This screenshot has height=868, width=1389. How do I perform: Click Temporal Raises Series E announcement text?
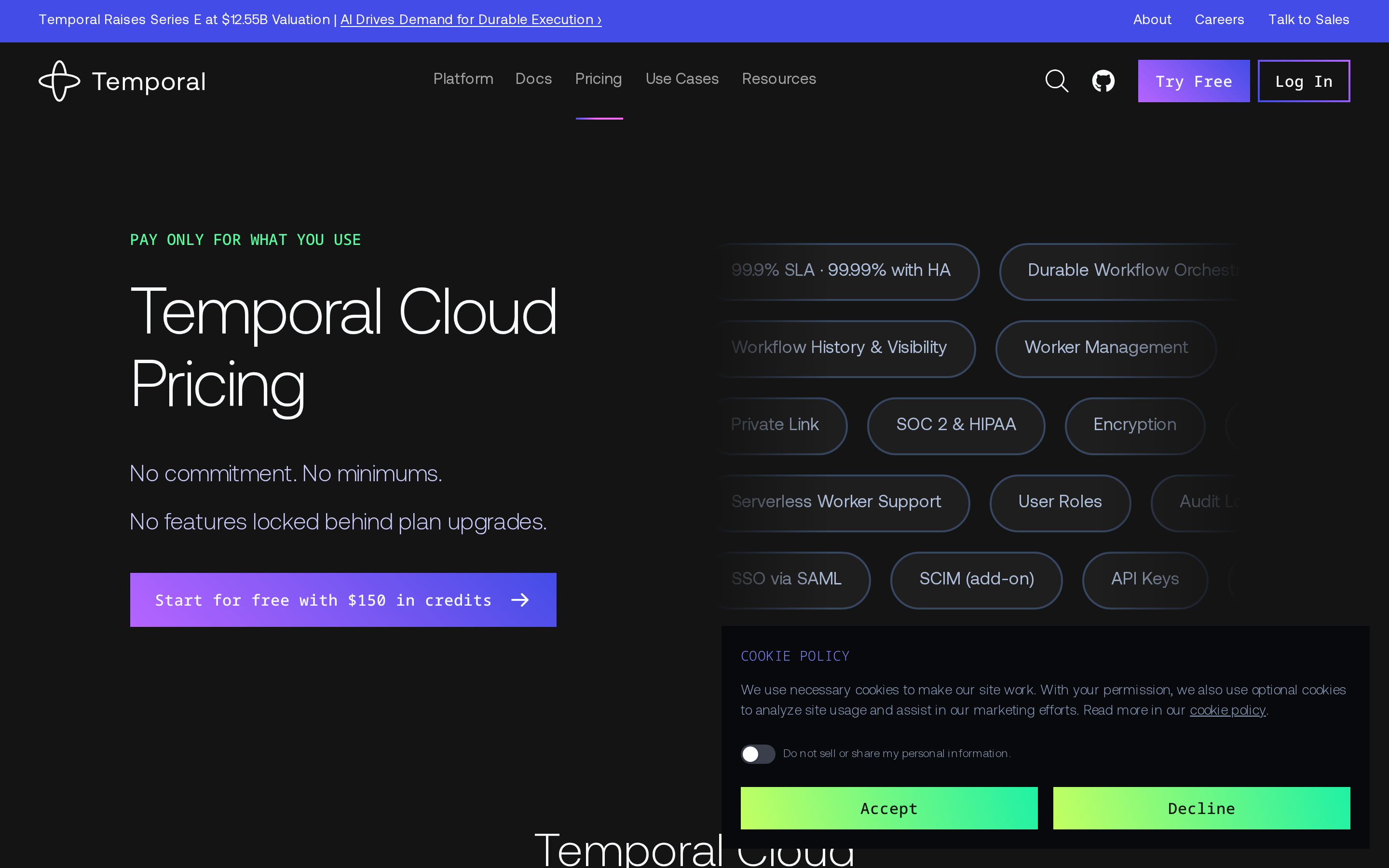(x=184, y=19)
